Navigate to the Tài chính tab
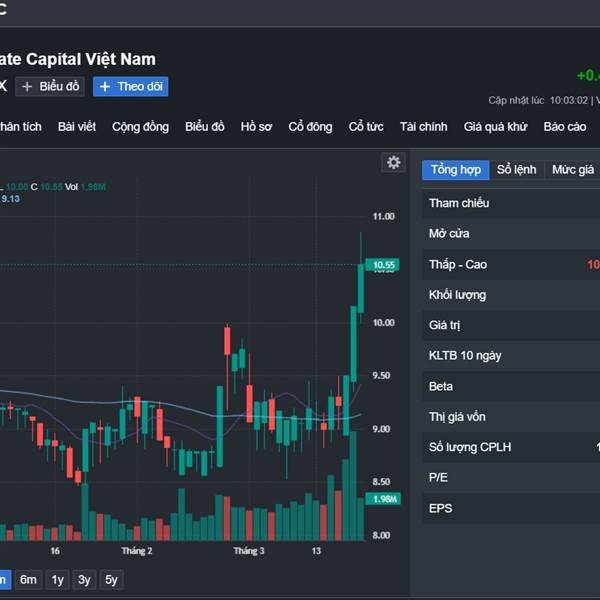This screenshot has width=600, height=600. 423,127
